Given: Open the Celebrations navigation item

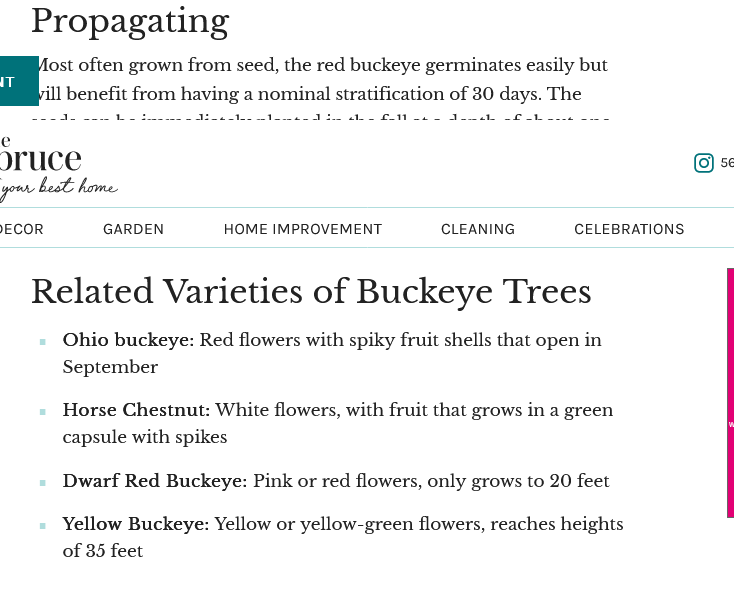Looking at the screenshot, I should (x=629, y=229).
